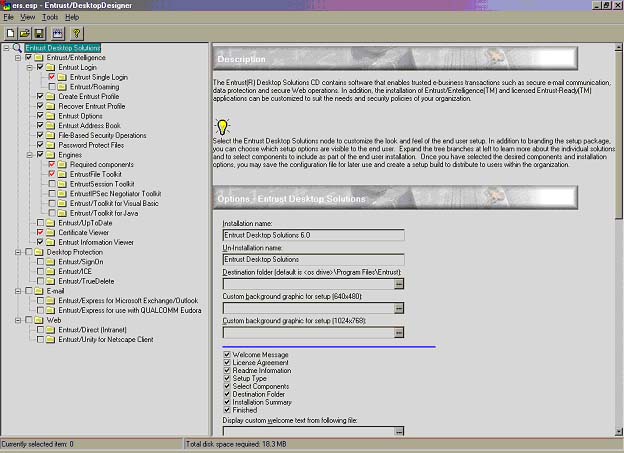
Task: Click folder icon next to Entrust/SignOn
Action: (50, 262)
